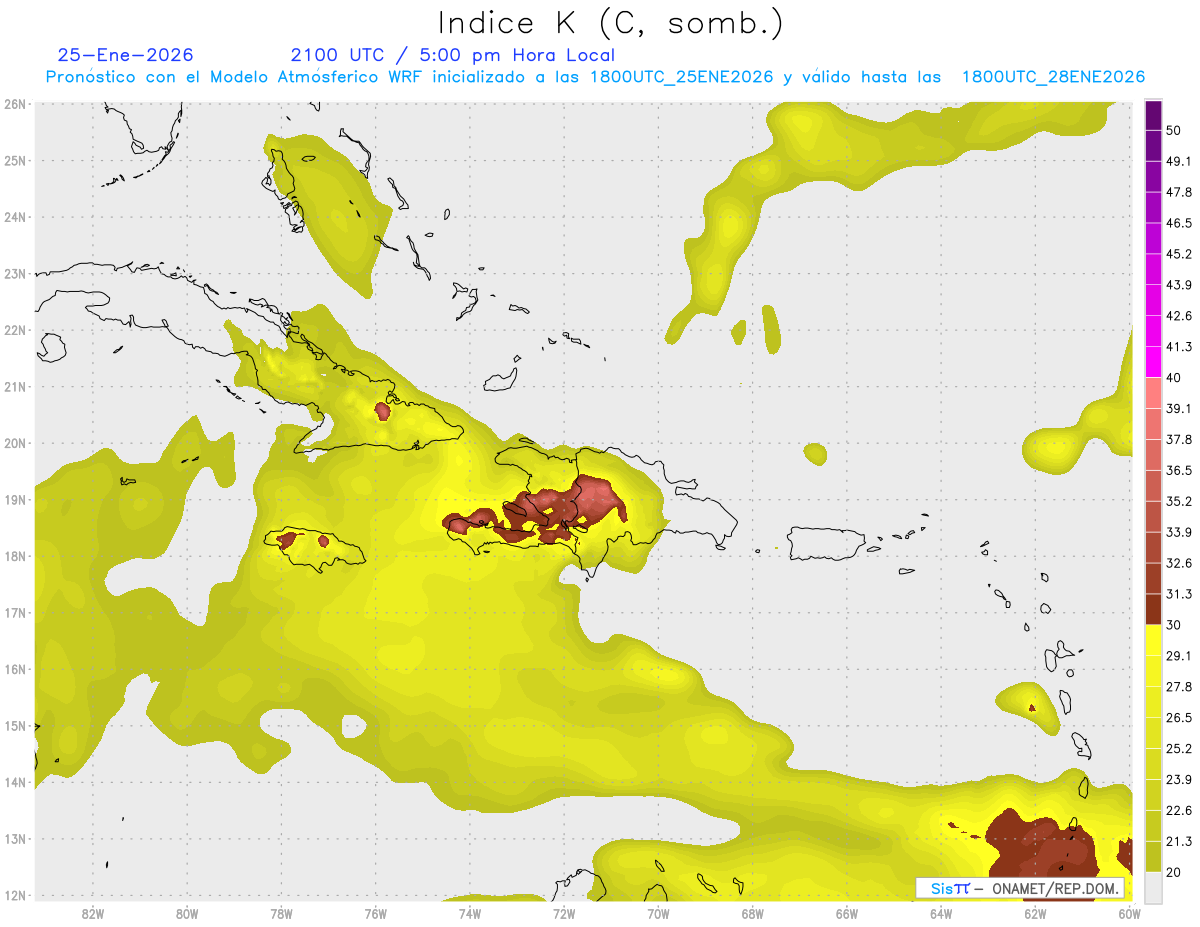Click the 68W longitude axis label
Viewport: 1200px width, 927px height.
pos(753,913)
